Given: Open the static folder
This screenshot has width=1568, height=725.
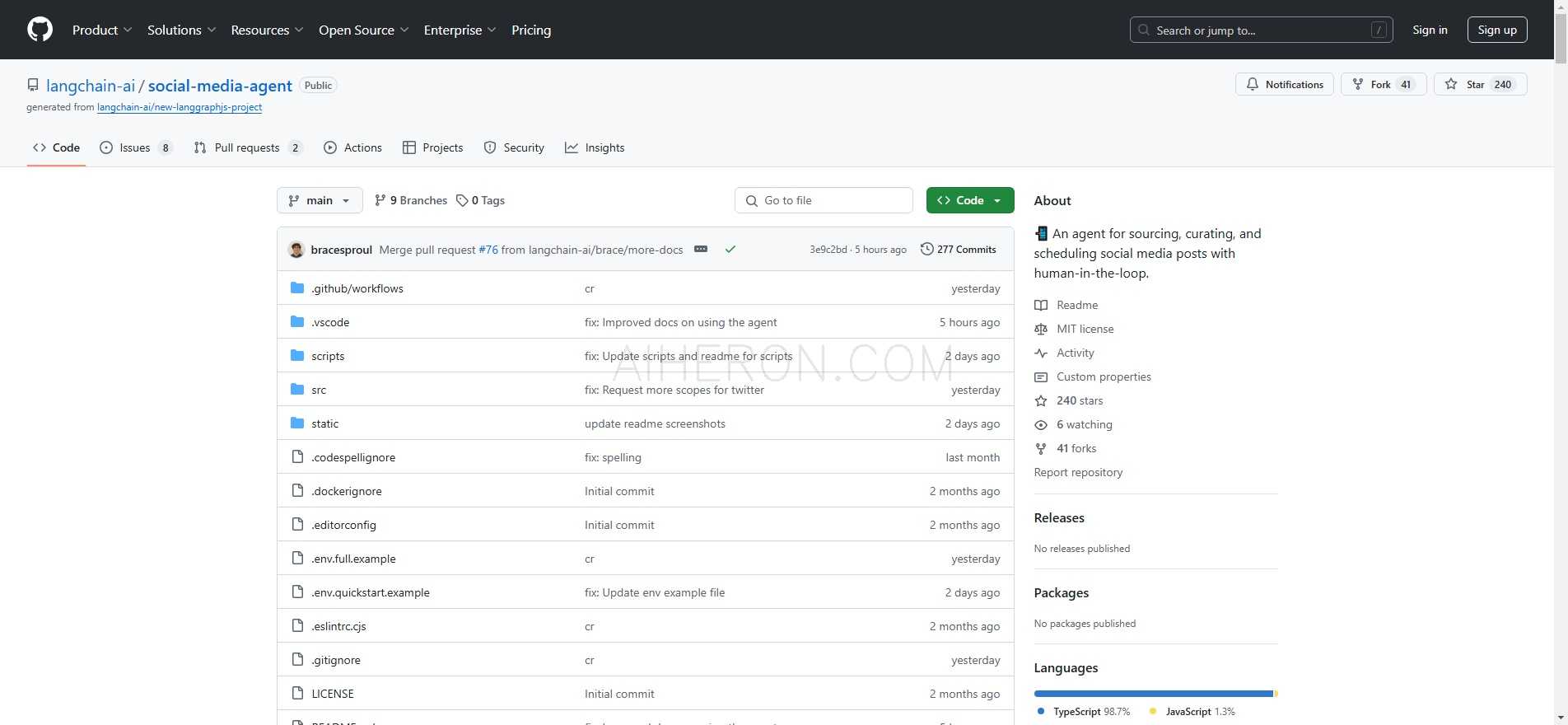Looking at the screenshot, I should click(x=324, y=423).
